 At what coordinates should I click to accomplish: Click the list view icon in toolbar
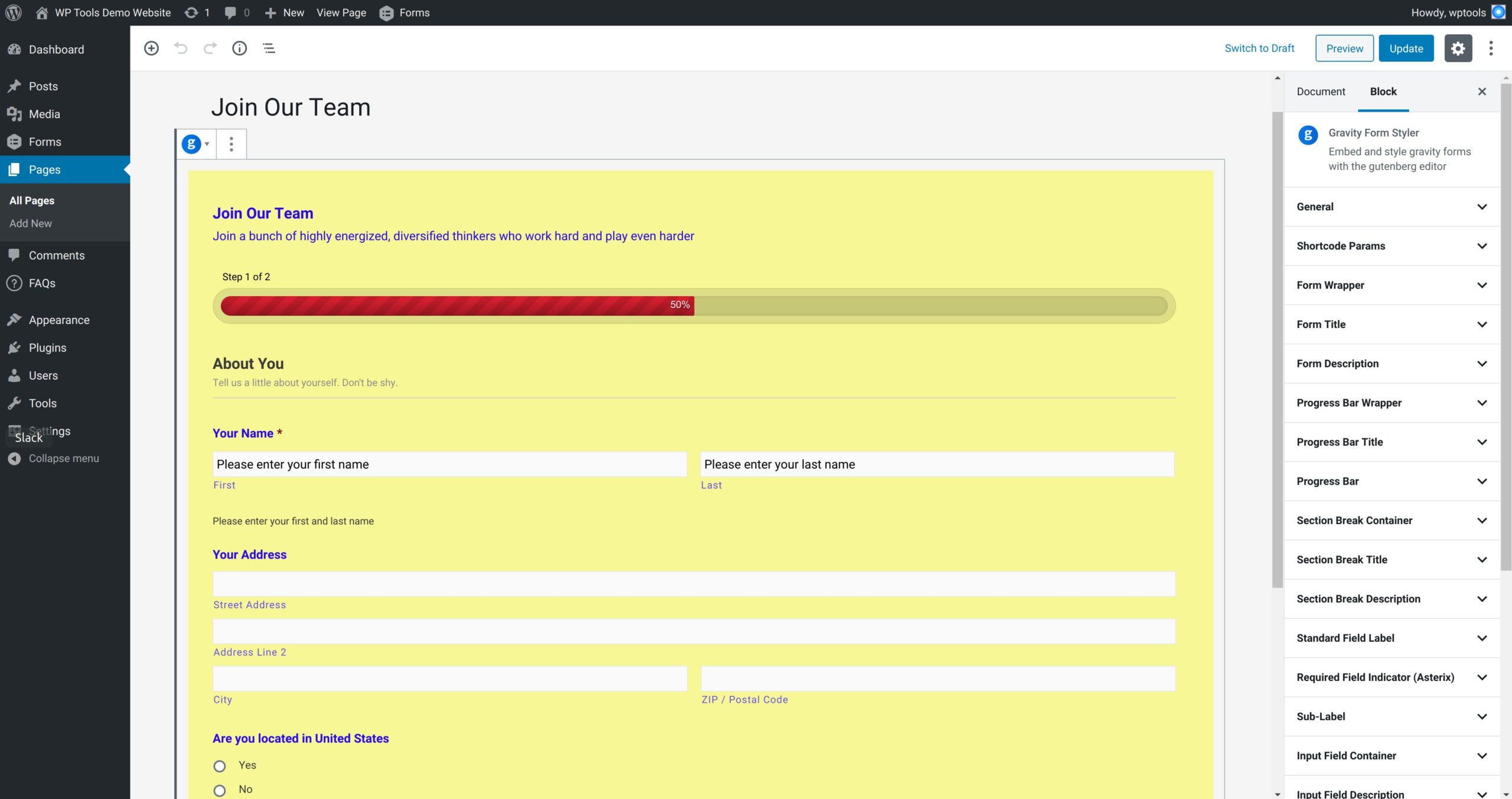tap(268, 48)
